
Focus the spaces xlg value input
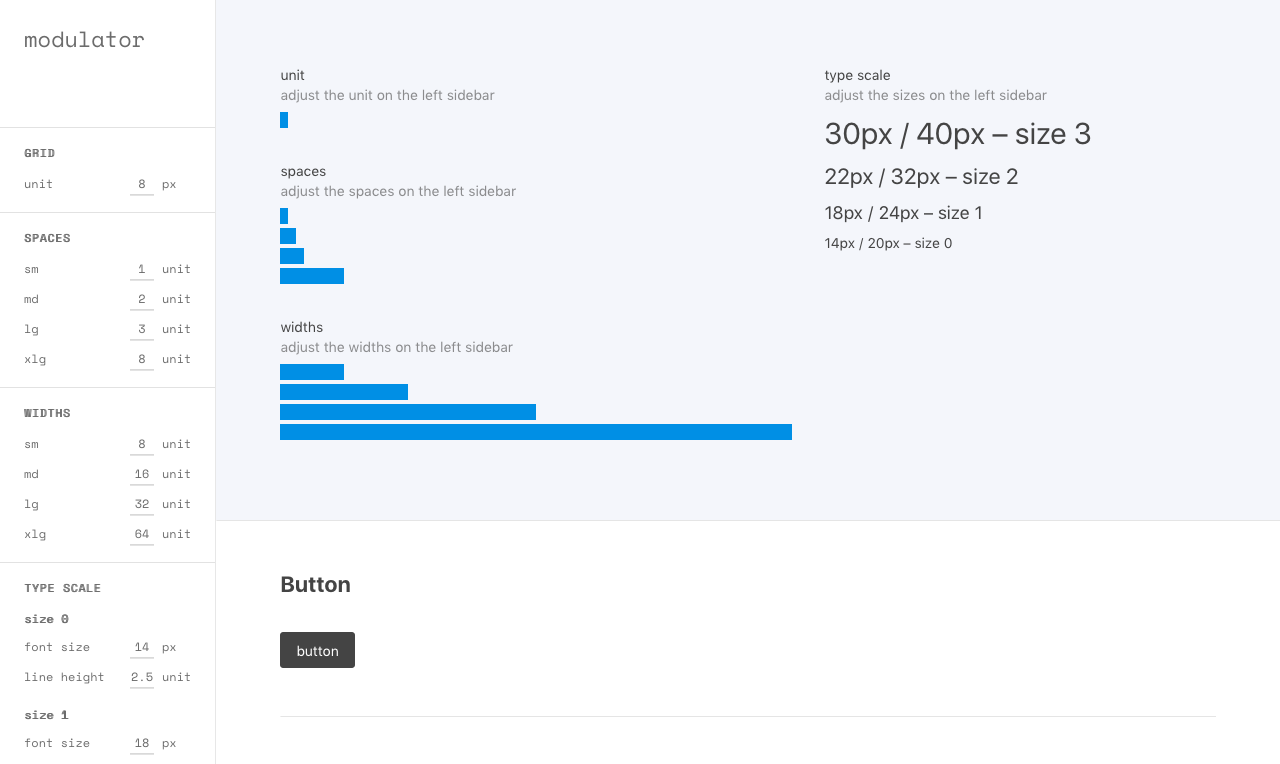tap(142, 359)
